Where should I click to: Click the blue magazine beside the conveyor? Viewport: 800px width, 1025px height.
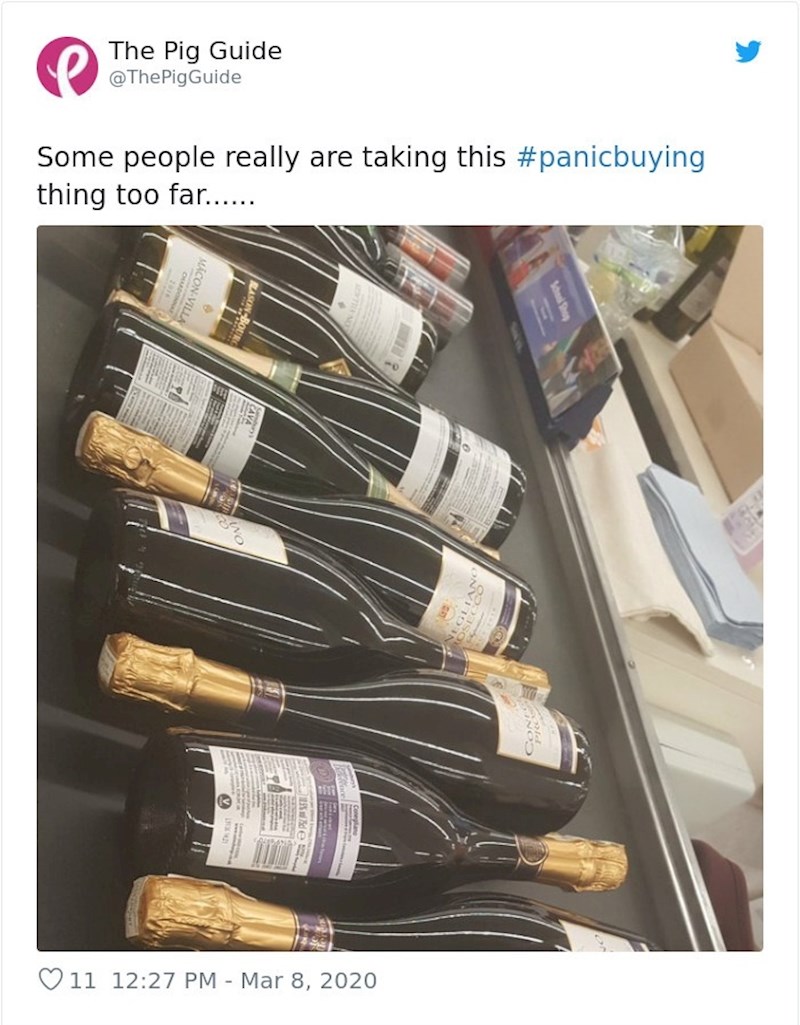coord(560,320)
